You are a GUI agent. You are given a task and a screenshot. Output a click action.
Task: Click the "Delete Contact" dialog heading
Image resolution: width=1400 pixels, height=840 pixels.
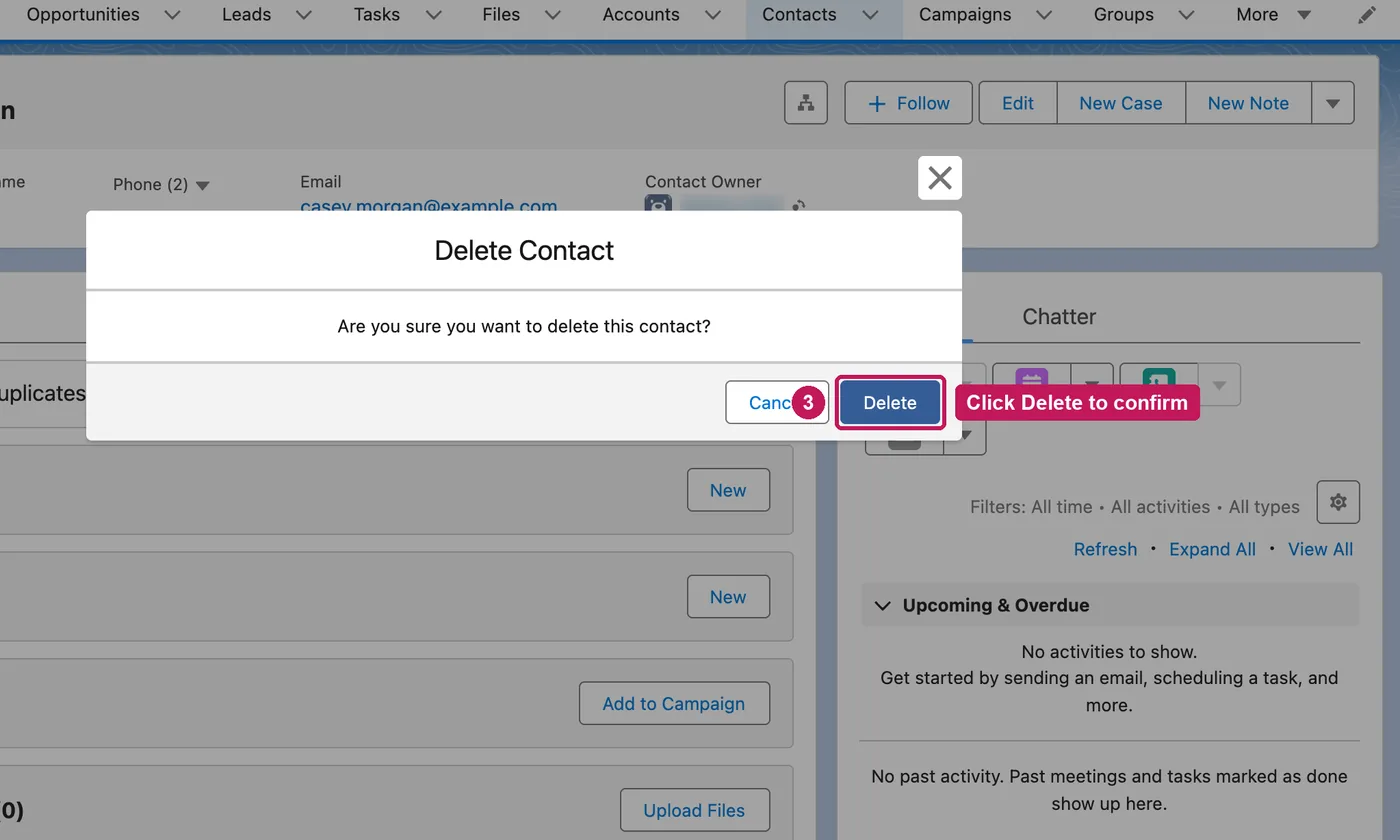pyautogui.click(x=524, y=250)
